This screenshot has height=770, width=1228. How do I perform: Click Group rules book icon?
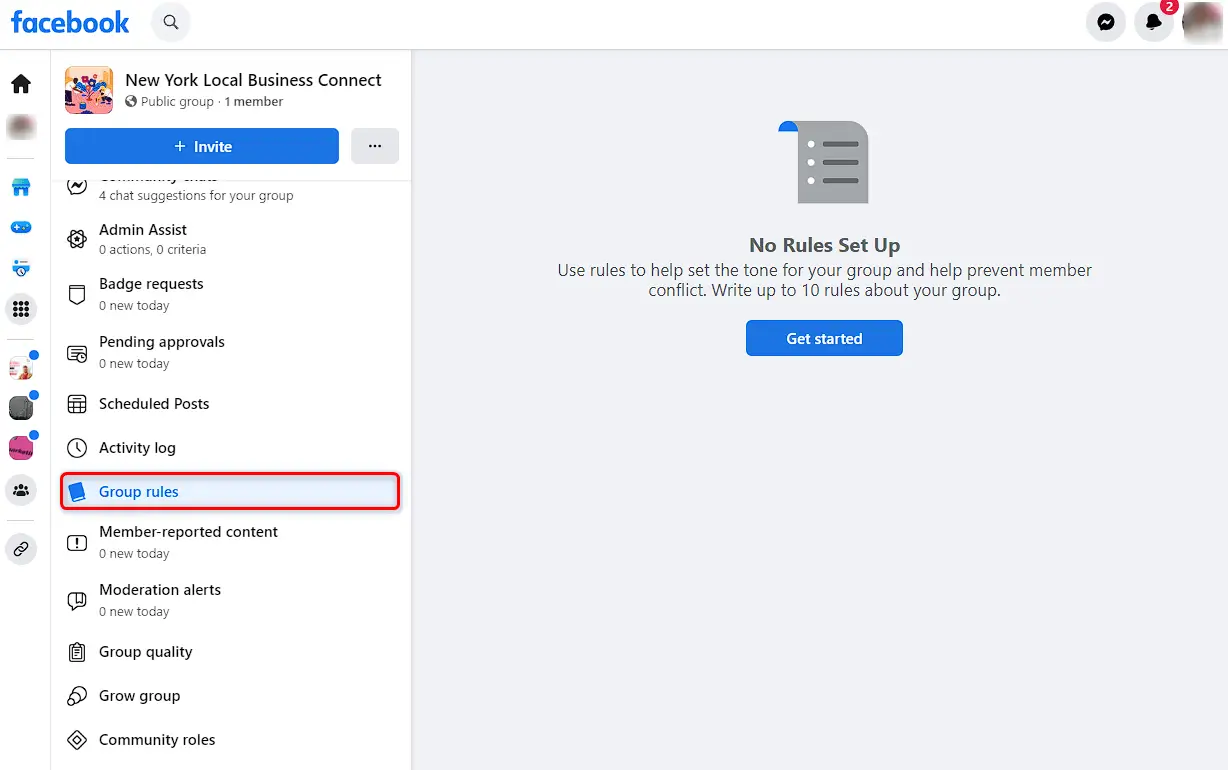[77, 492]
